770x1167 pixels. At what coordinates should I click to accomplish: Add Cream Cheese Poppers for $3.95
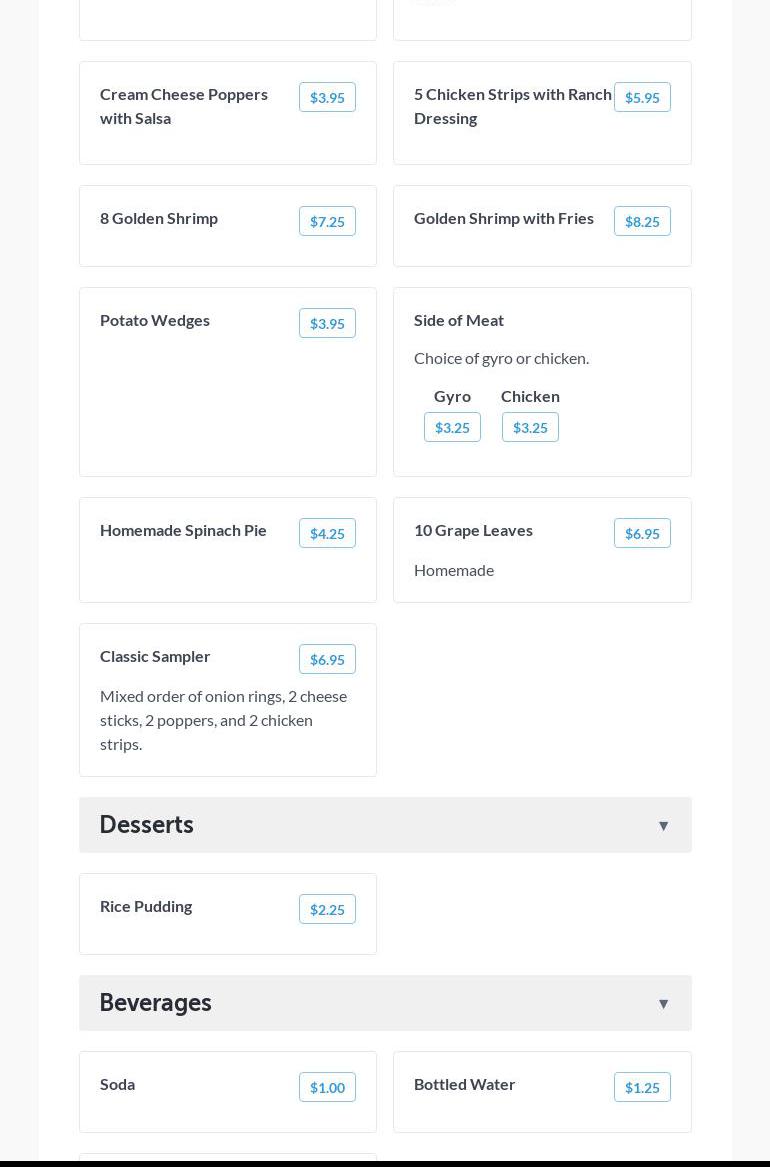point(327,97)
